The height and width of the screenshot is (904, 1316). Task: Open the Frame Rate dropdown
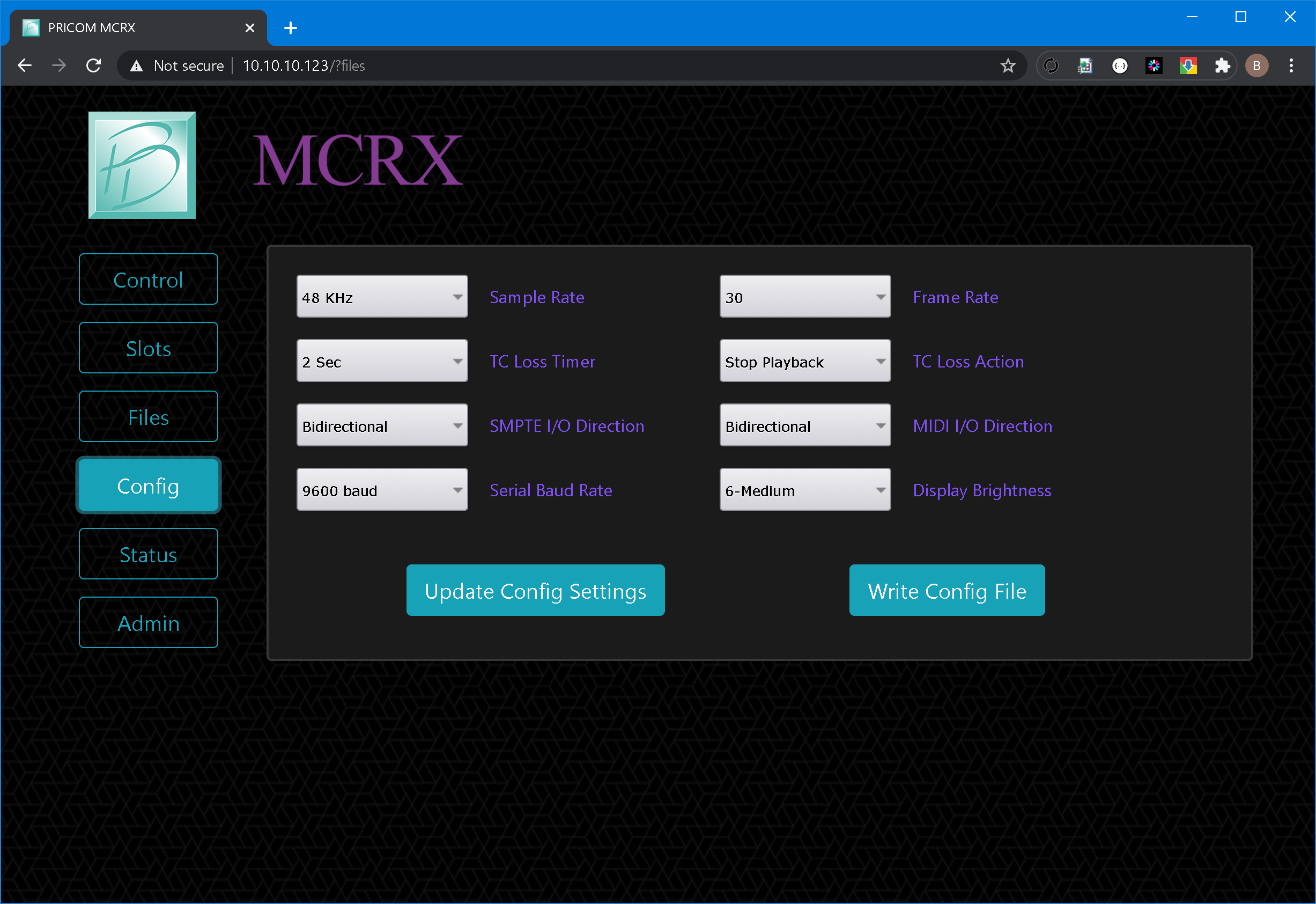804,297
